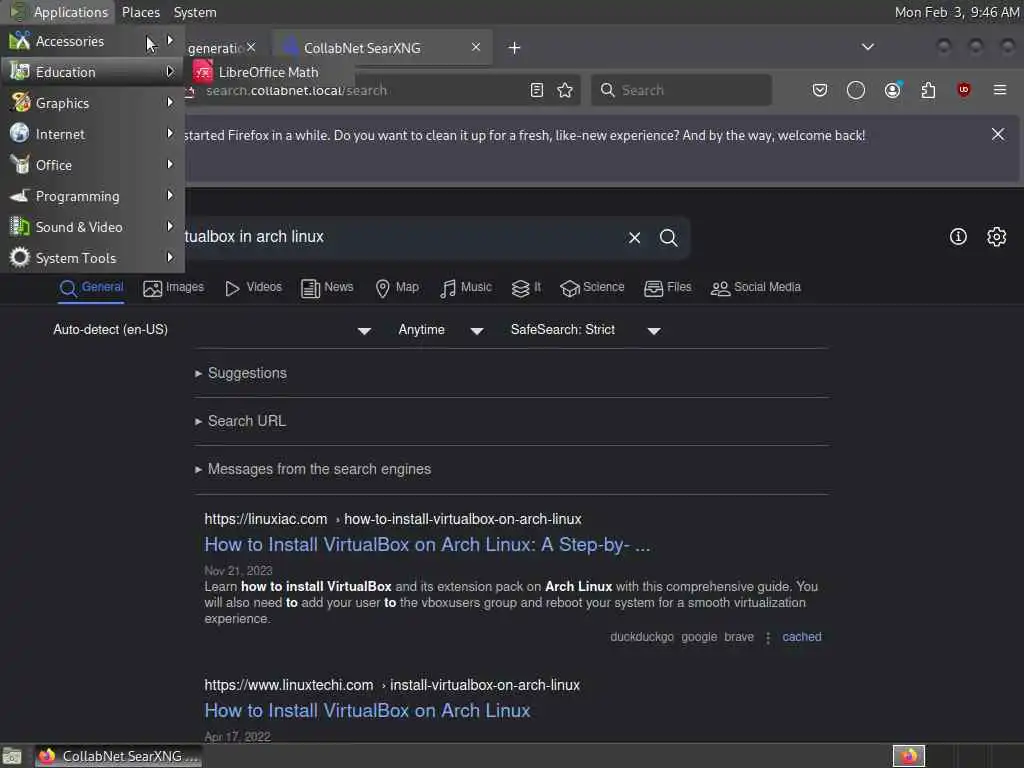Open the Auto-detect (en-US) language dropdown
1024x768 pixels.
click(212, 330)
